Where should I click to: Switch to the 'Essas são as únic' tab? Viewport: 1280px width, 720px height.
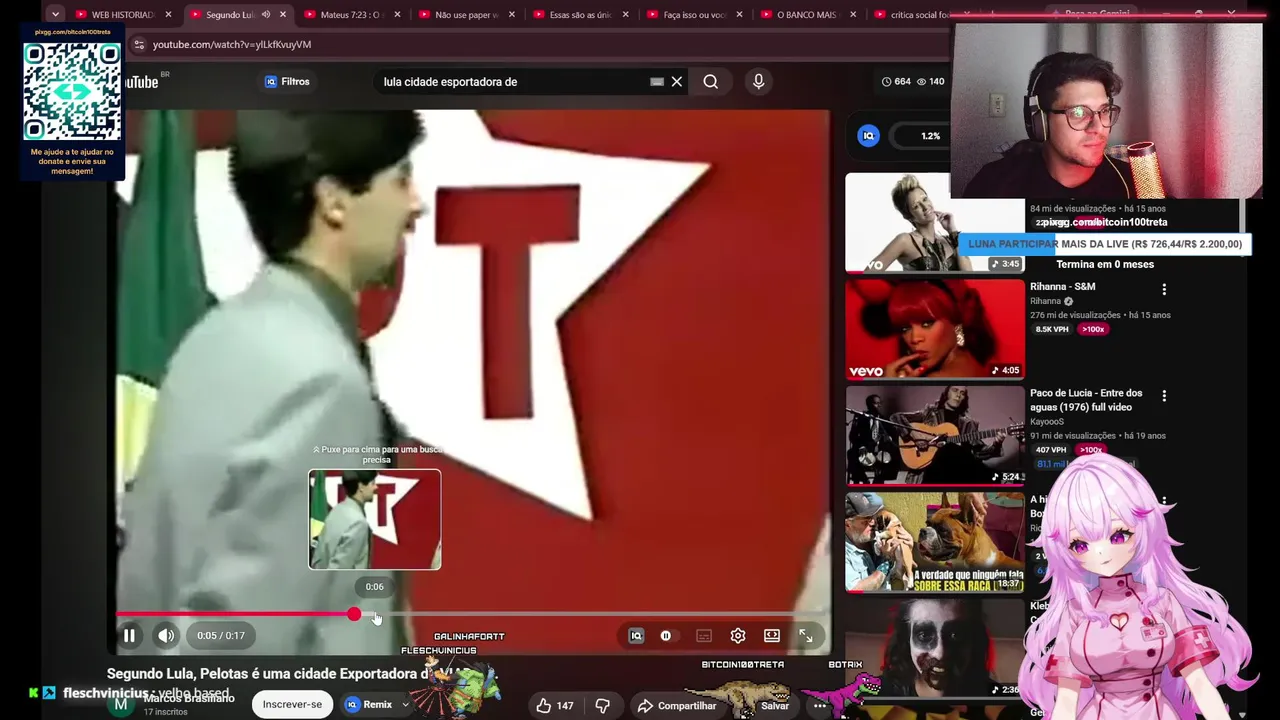click(580, 15)
